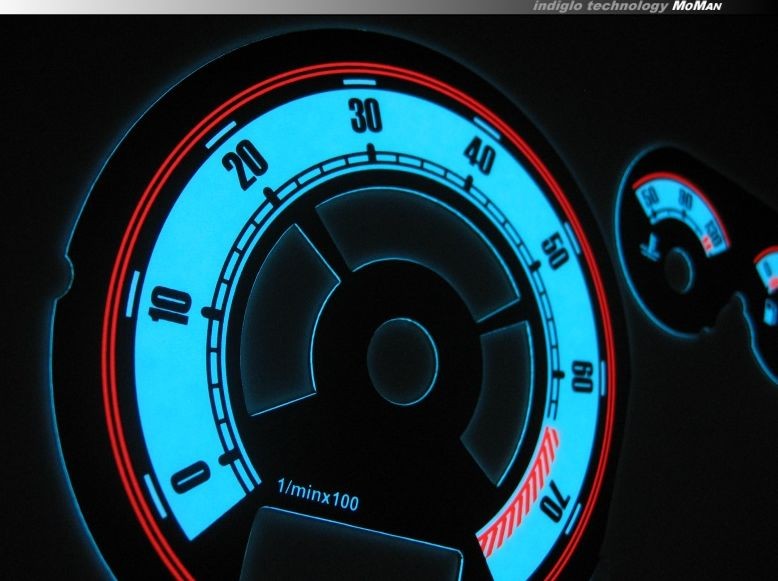Screen dimensions: 778x581
Task: Click the "50" on the large tachometer
Action: (x=555, y=251)
